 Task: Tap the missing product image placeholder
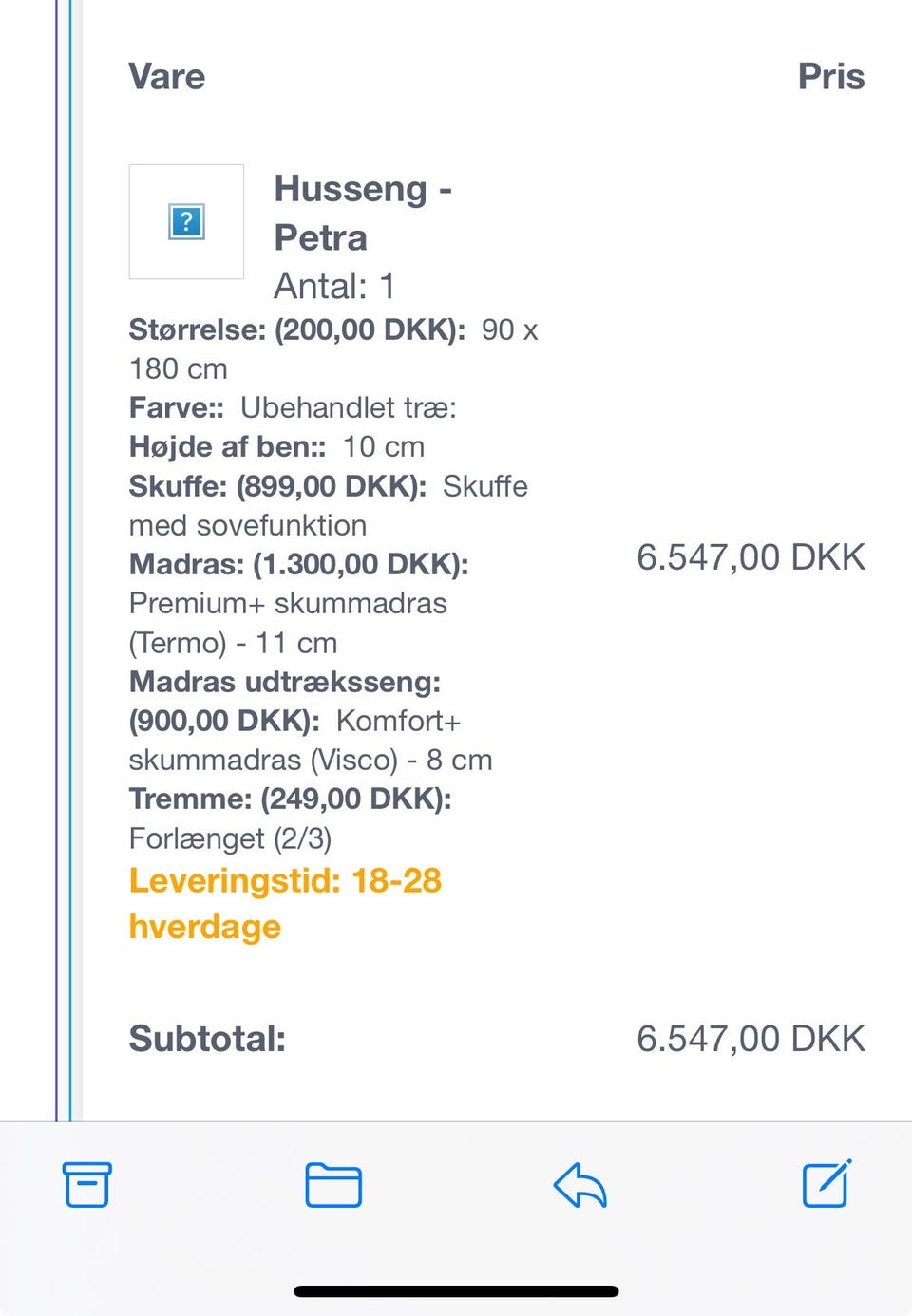click(186, 221)
